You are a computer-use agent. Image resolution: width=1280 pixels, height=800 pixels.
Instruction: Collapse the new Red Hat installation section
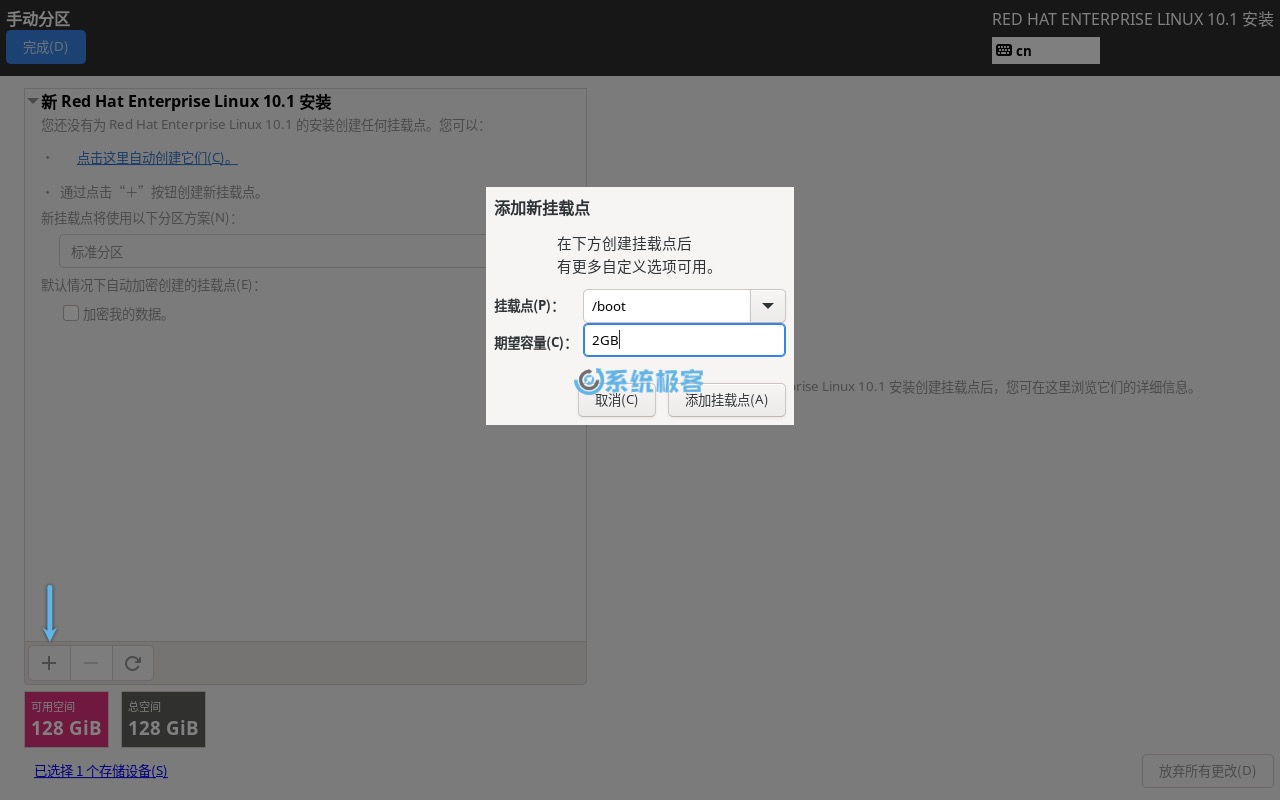(x=33, y=102)
